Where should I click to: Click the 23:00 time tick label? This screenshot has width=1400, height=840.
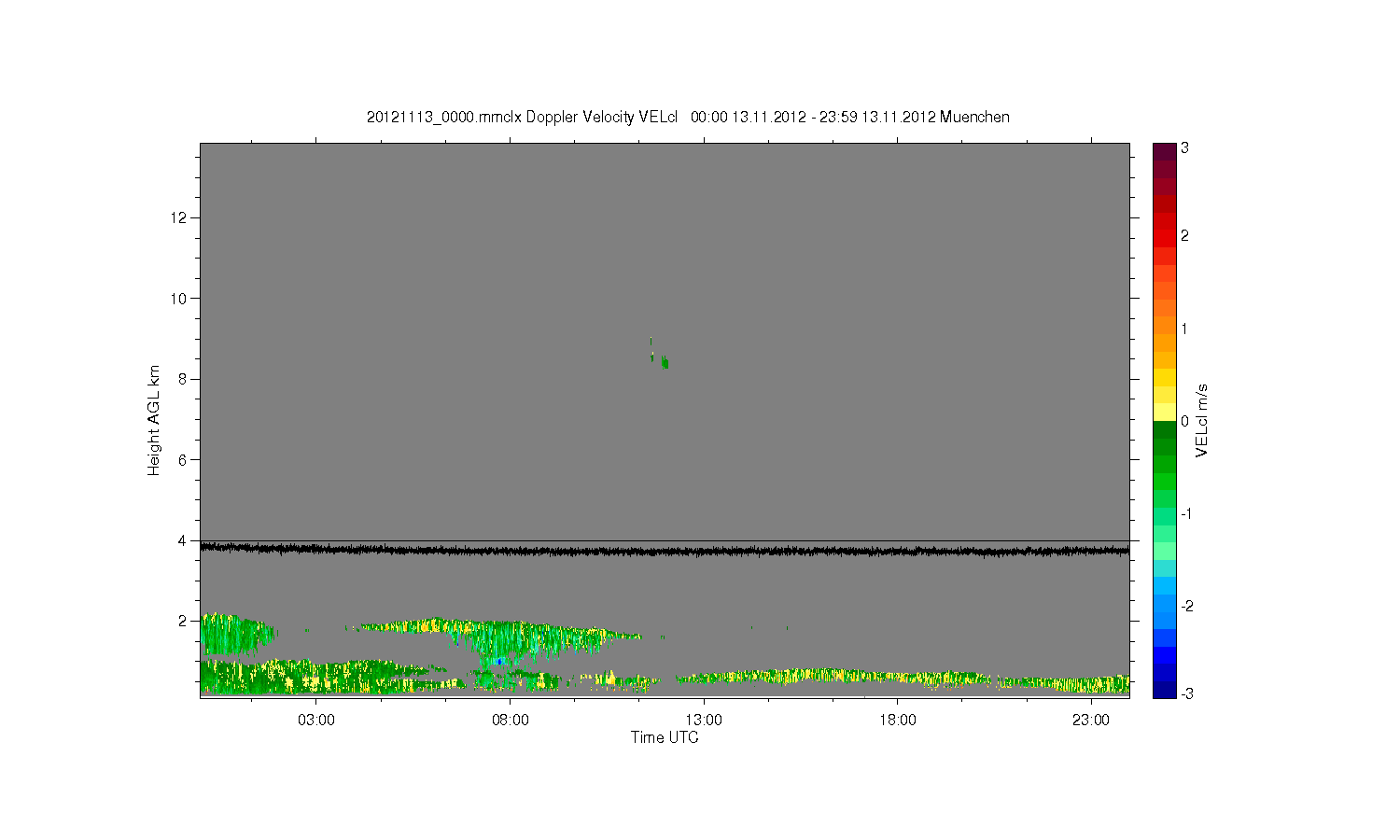point(1091,721)
